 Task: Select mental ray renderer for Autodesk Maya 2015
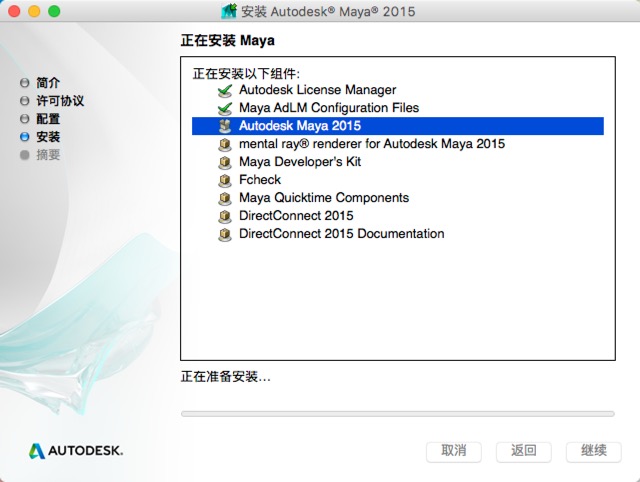[398, 144]
